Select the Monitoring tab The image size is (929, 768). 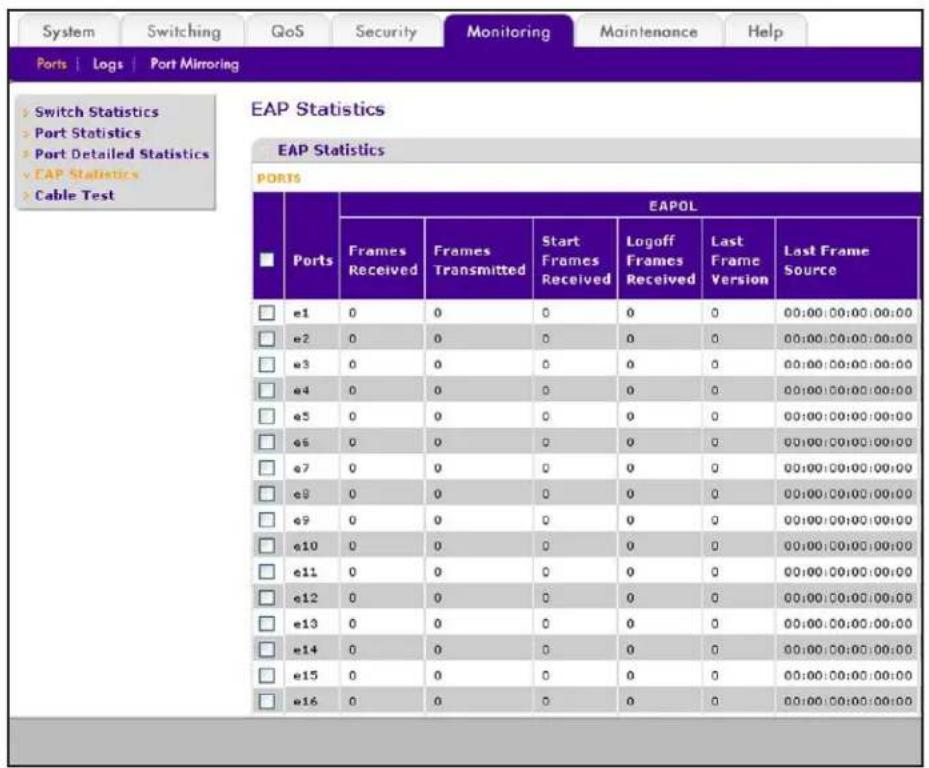point(508,31)
